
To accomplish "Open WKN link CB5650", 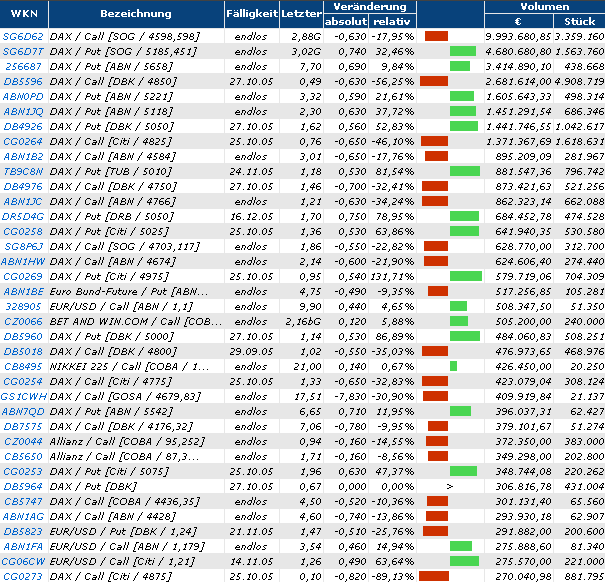I will [x=23, y=456].
